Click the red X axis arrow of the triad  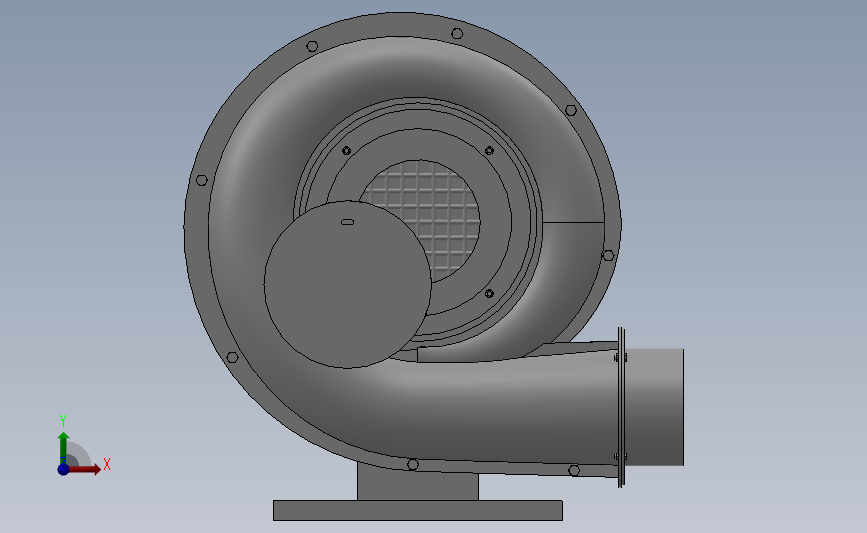[x=84, y=469]
